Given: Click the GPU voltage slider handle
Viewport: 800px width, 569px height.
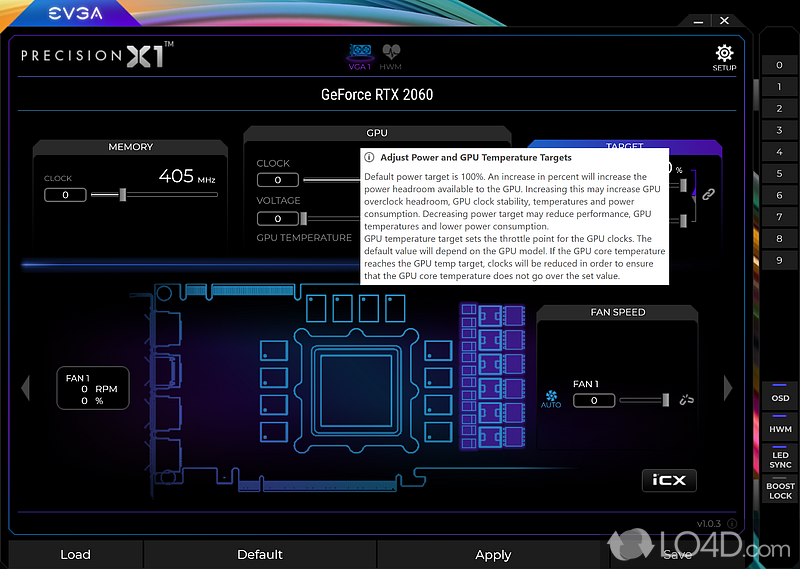Looking at the screenshot, I should (x=304, y=219).
